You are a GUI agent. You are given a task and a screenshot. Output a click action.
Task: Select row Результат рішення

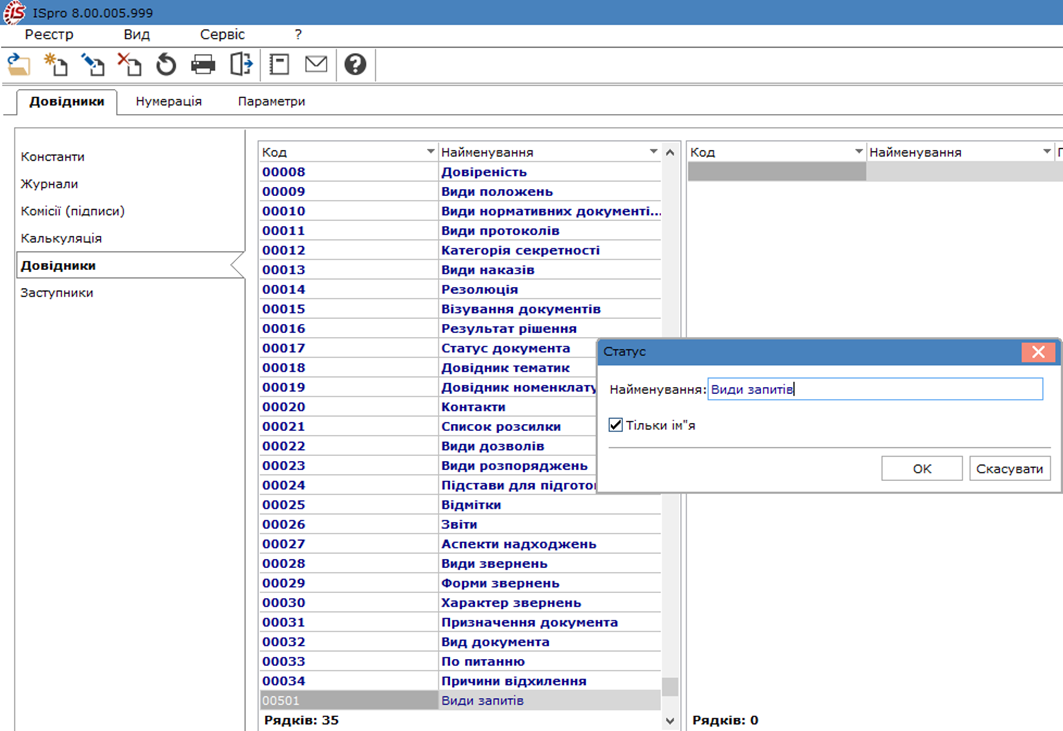click(460, 329)
